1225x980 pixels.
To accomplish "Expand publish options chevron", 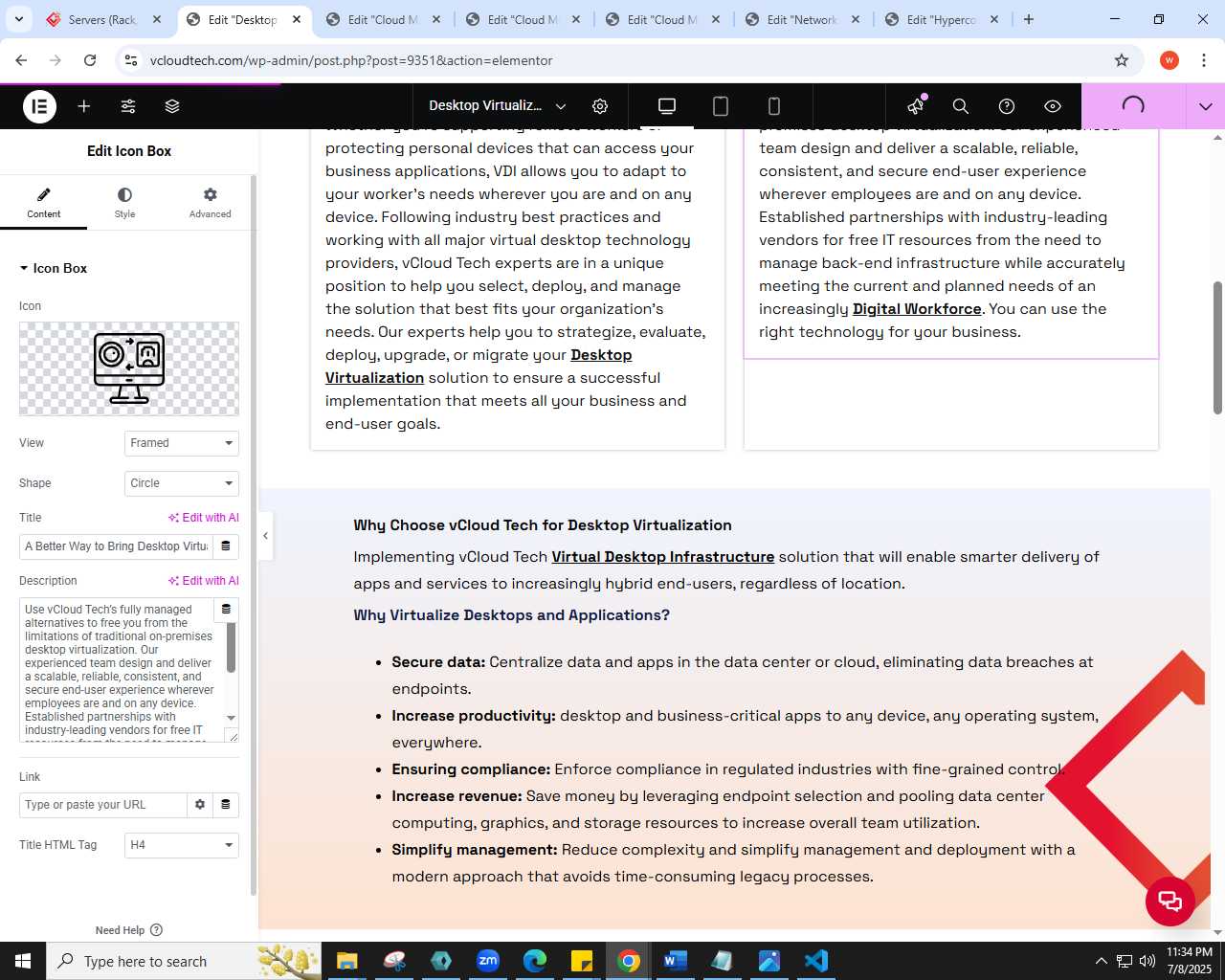I will (x=1206, y=106).
